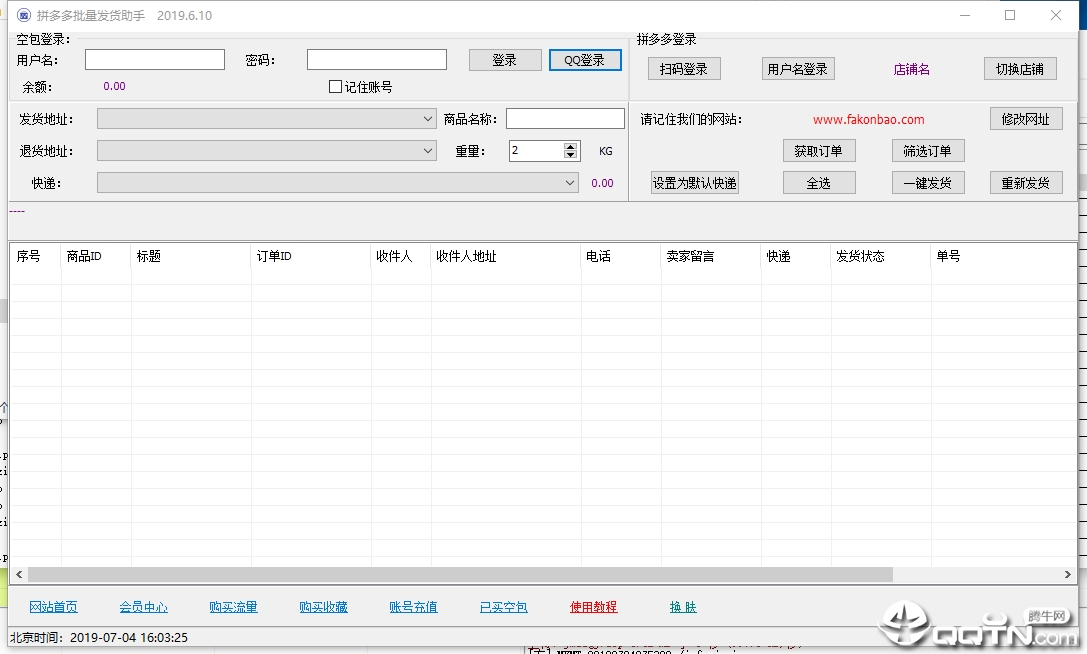Click the 换肤 skin link
The width and height of the screenshot is (1087, 654).
coord(683,607)
